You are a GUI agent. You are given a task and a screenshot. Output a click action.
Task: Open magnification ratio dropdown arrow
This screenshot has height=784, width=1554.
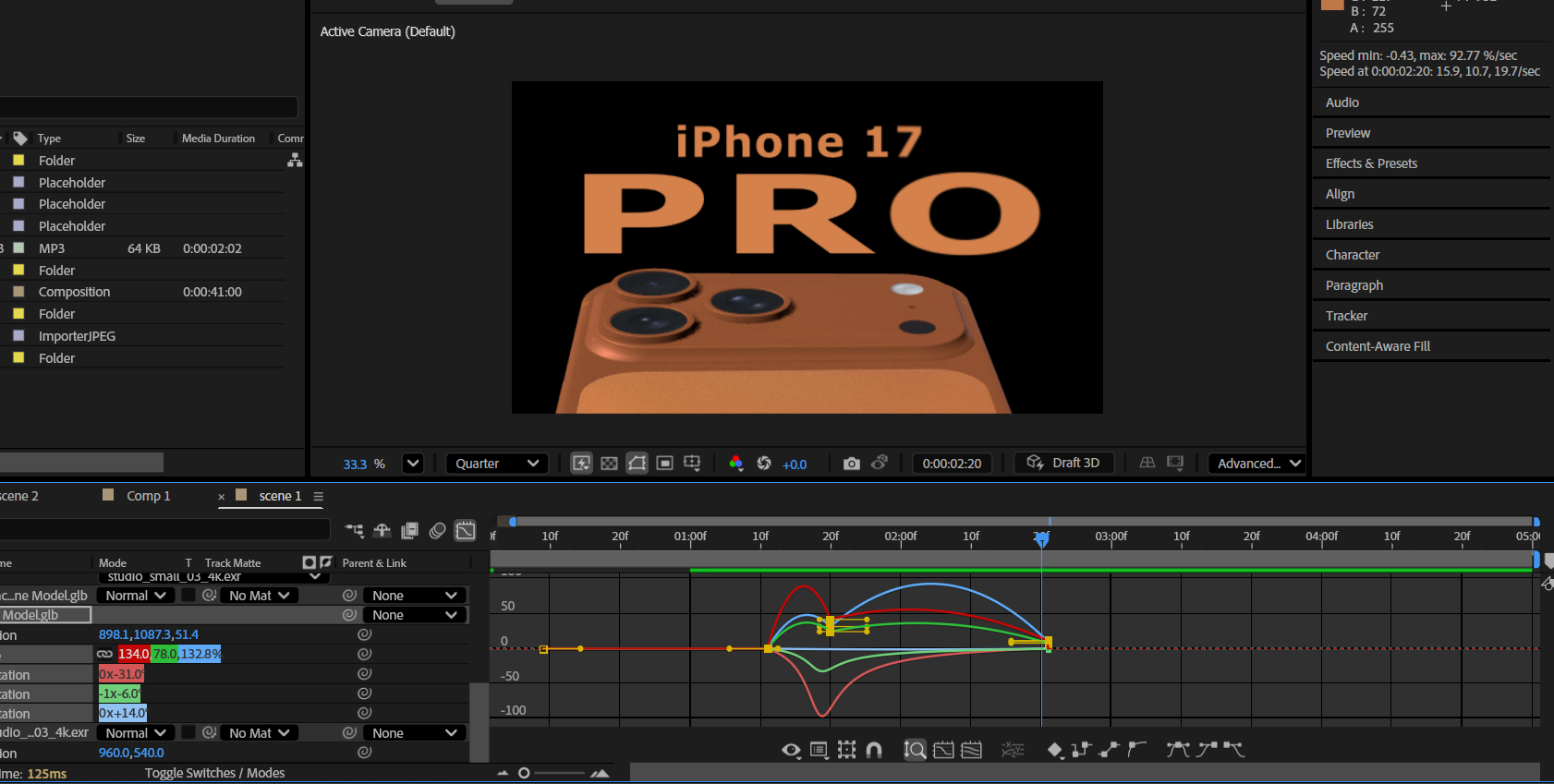pyautogui.click(x=413, y=464)
